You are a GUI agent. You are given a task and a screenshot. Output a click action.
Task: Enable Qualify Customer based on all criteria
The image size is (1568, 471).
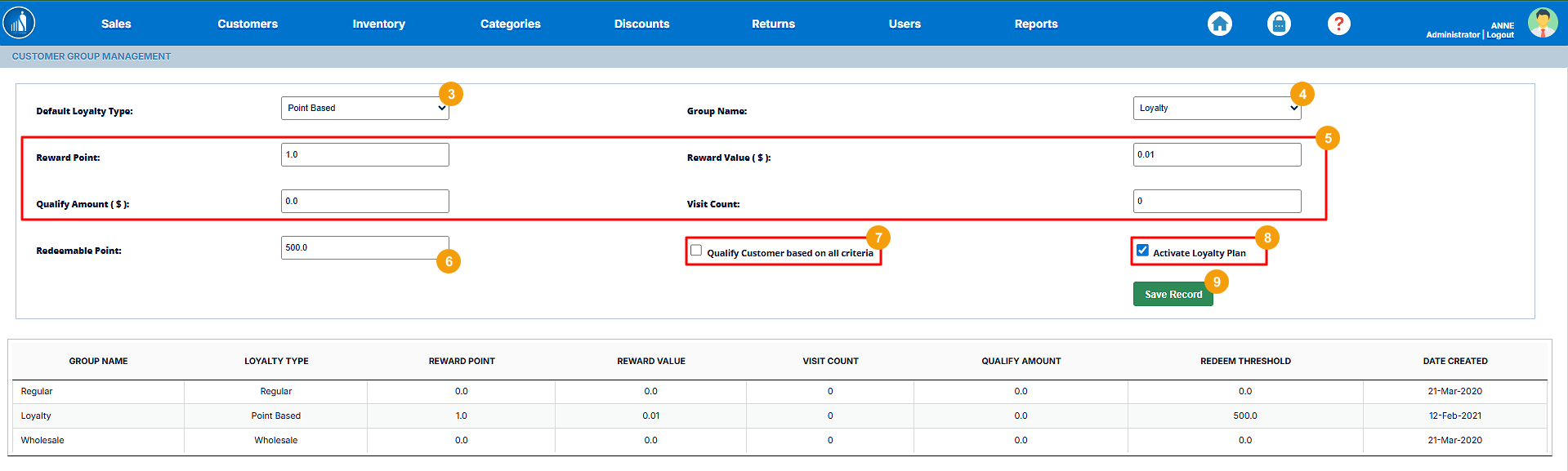(696, 251)
